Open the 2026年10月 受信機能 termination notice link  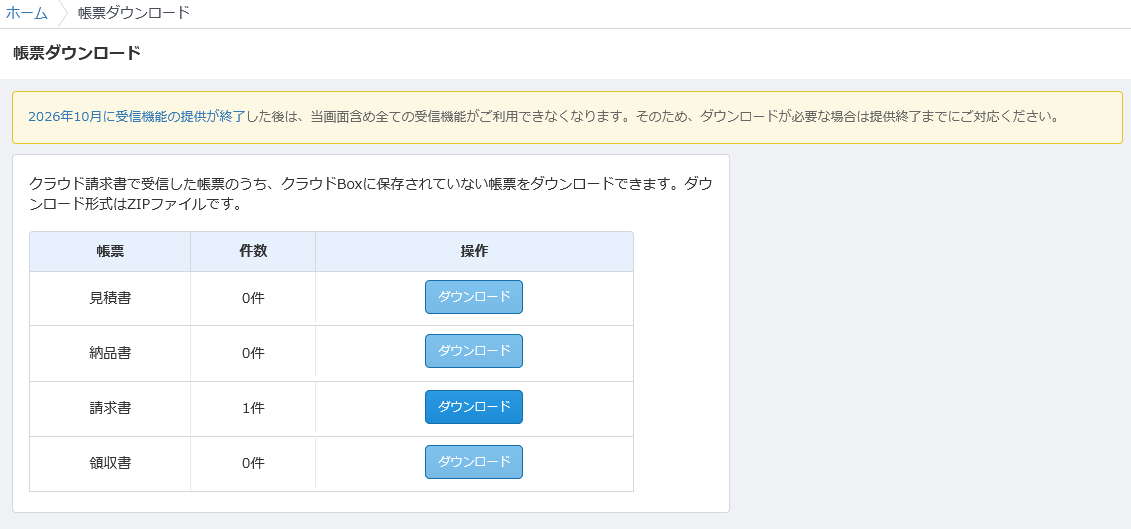[136, 116]
